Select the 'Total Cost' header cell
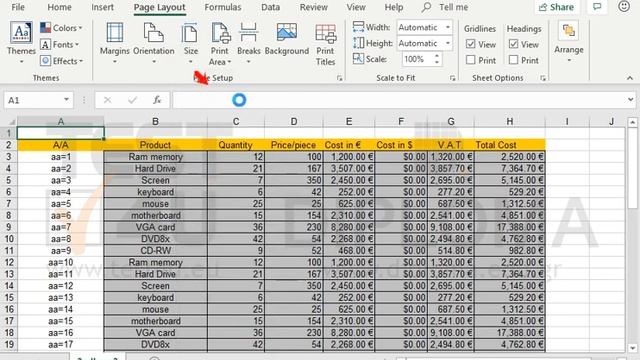Viewport: 640px width, 360px height. coord(509,145)
